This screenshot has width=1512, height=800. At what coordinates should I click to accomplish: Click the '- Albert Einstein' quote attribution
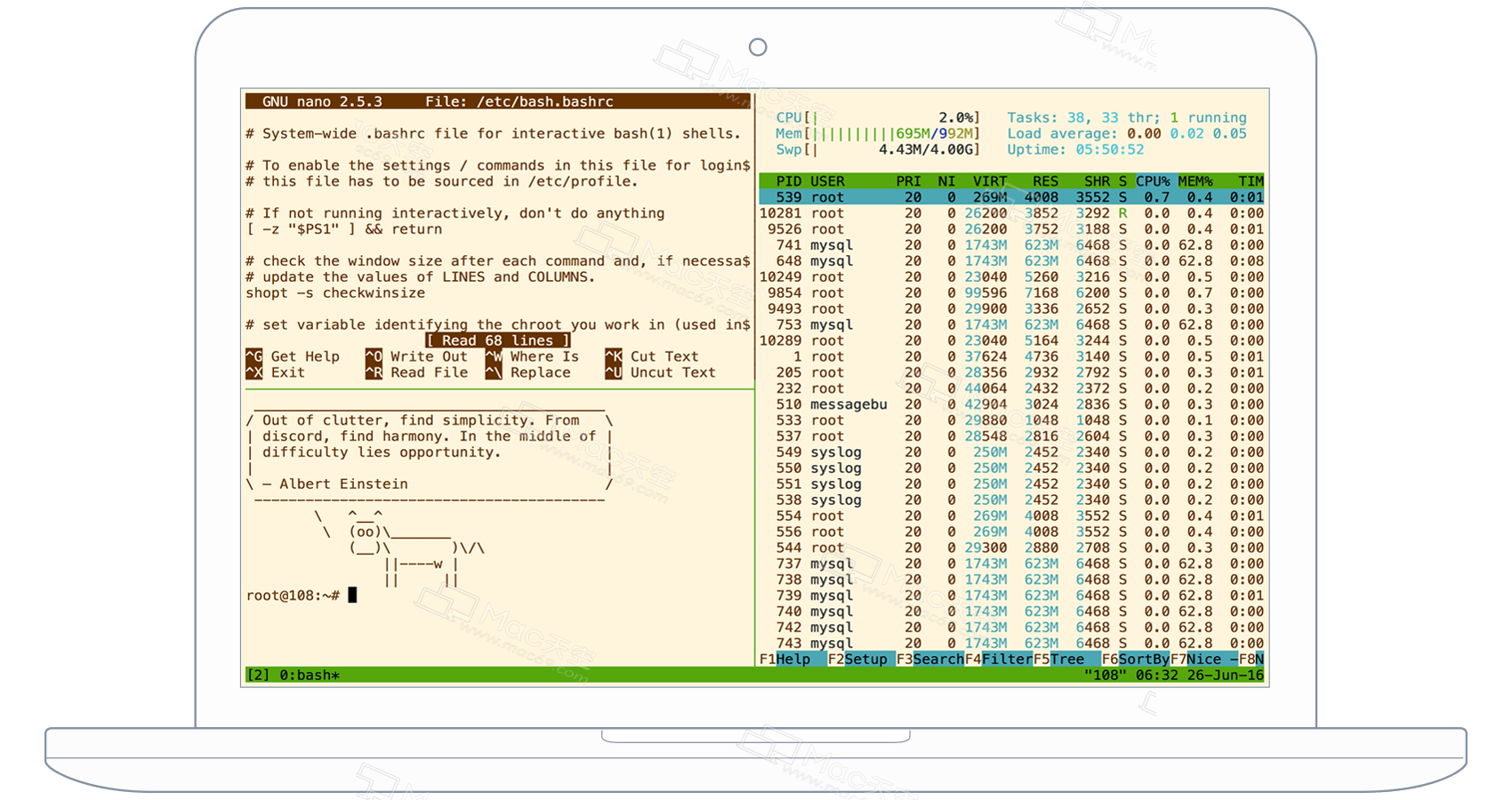pyautogui.click(x=335, y=484)
